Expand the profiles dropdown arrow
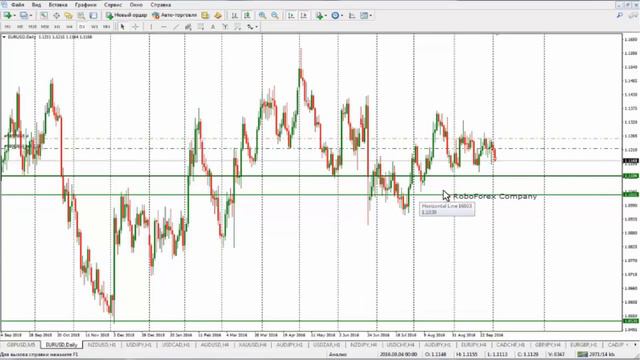640x360 pixels. 31,16
